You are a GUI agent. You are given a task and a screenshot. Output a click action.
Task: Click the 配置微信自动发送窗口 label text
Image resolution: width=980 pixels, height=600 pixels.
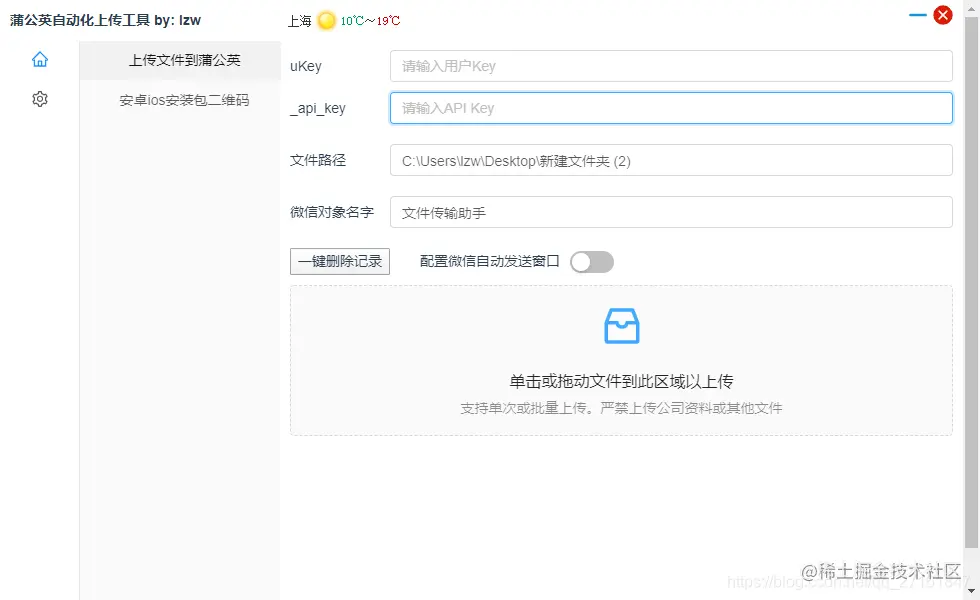click(x=490, y=260)
